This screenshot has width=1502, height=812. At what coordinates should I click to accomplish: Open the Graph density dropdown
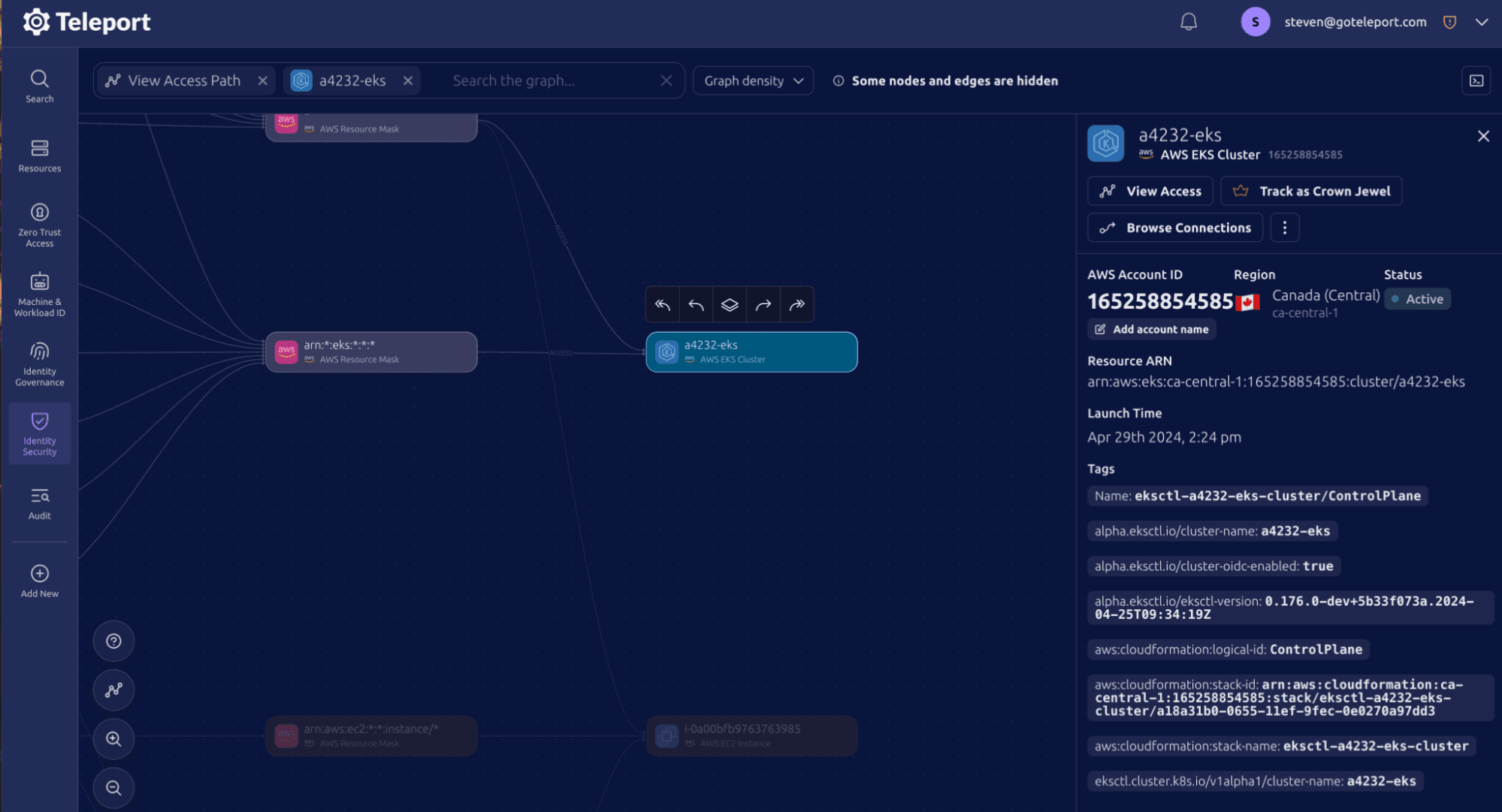pos(752,80)
